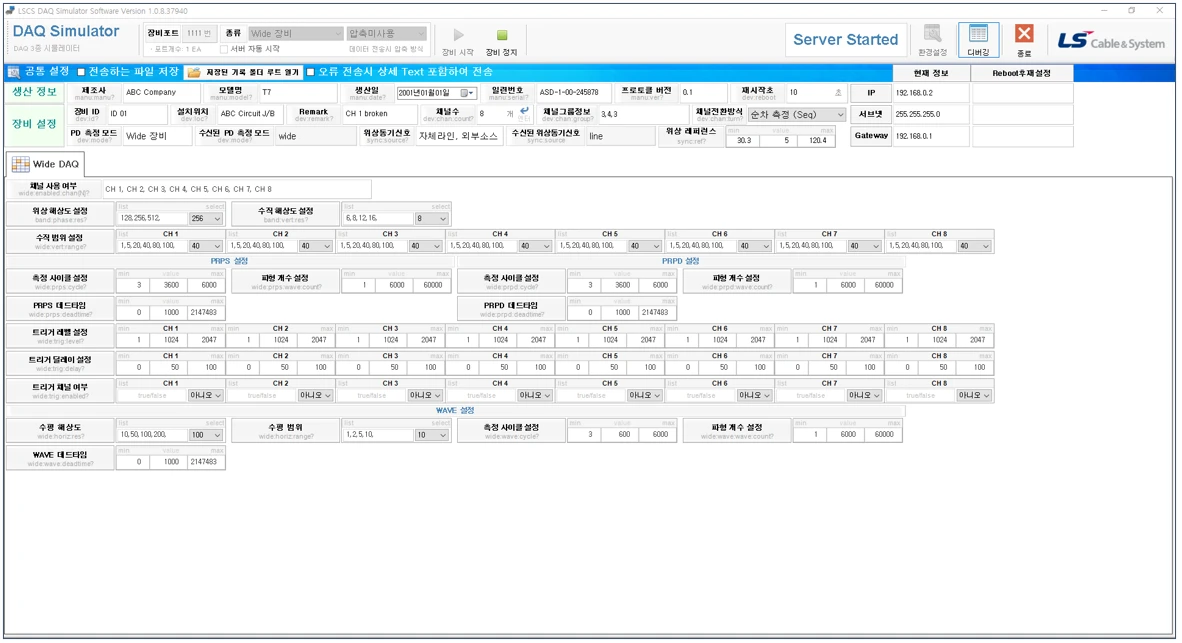Click the 트리거 레벨 설정 button
This screenshot has height=643, width=1182.
click(60, 335)
